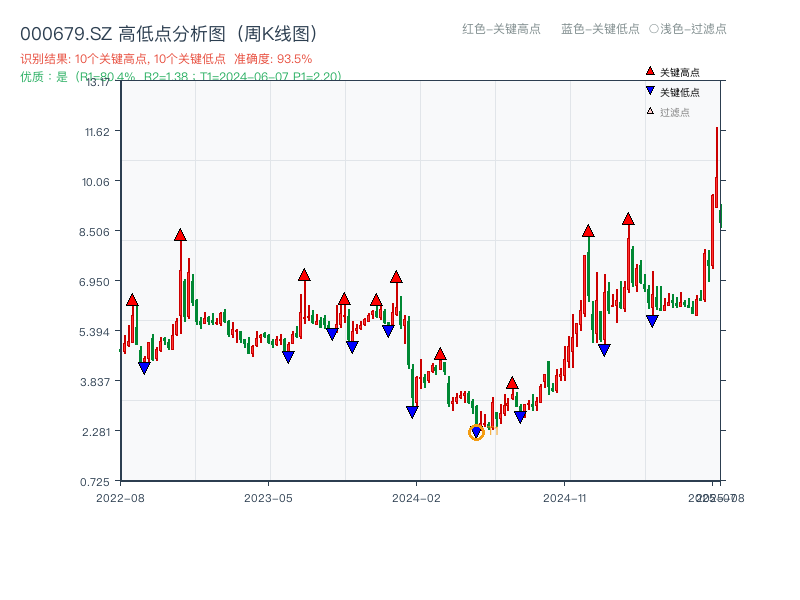
Task: Click the 2024-02 date label on x-axis
Action: pos(414,495)
